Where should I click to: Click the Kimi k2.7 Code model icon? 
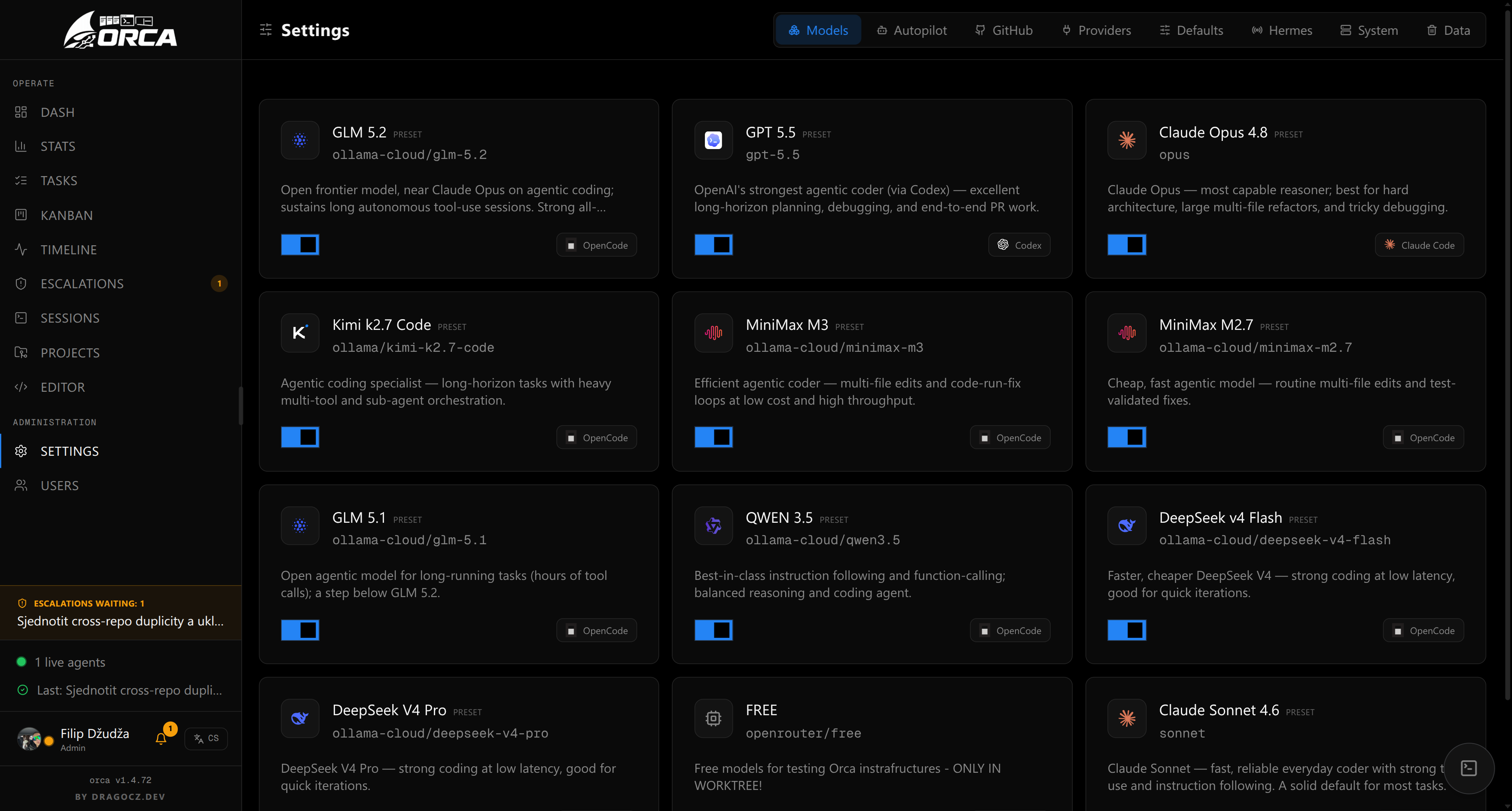click(x=300, y=333)
